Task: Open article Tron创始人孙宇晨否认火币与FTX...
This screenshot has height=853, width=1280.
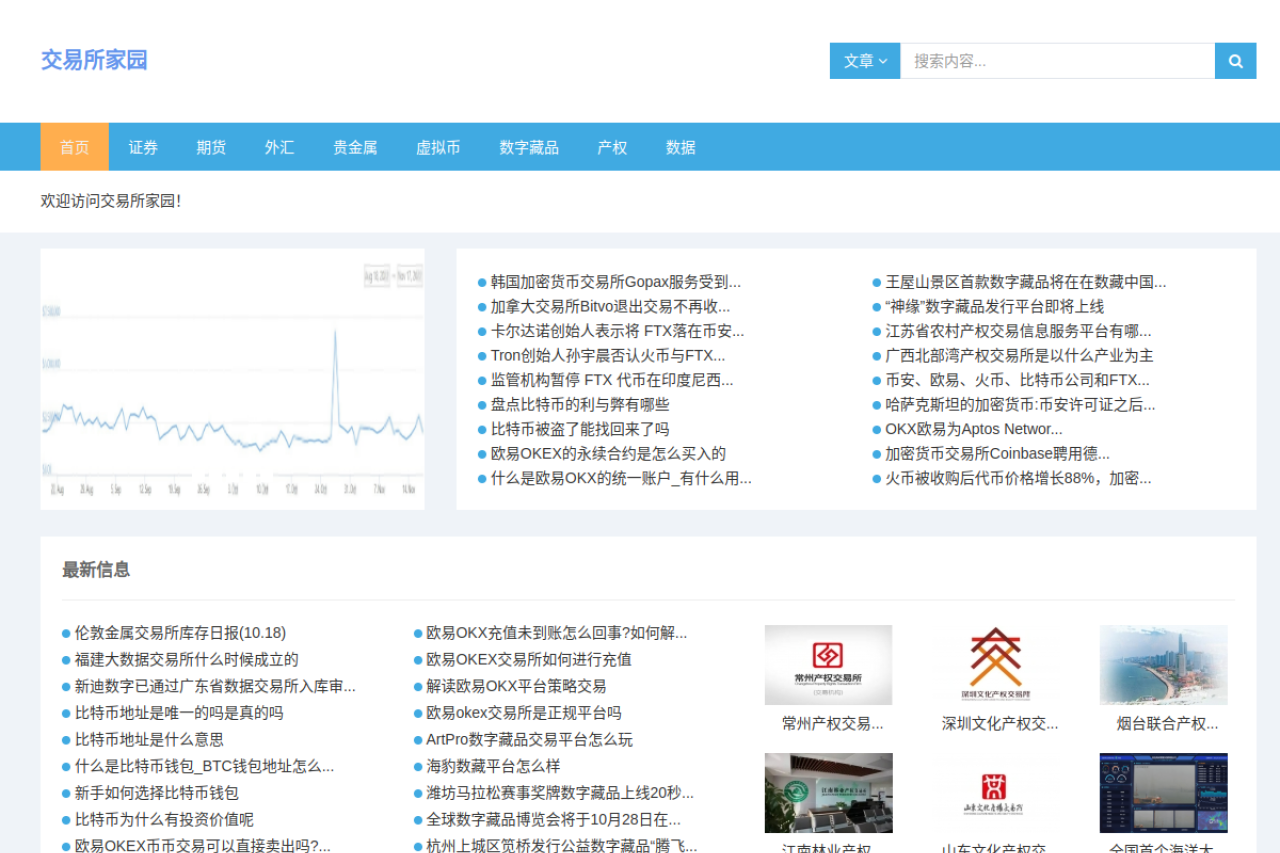Action: 608,355
